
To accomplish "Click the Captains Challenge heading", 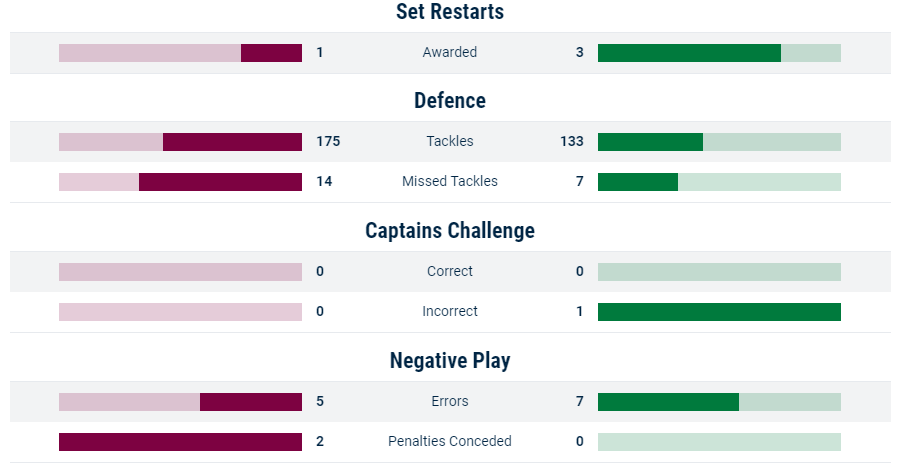I will (450, 231).
